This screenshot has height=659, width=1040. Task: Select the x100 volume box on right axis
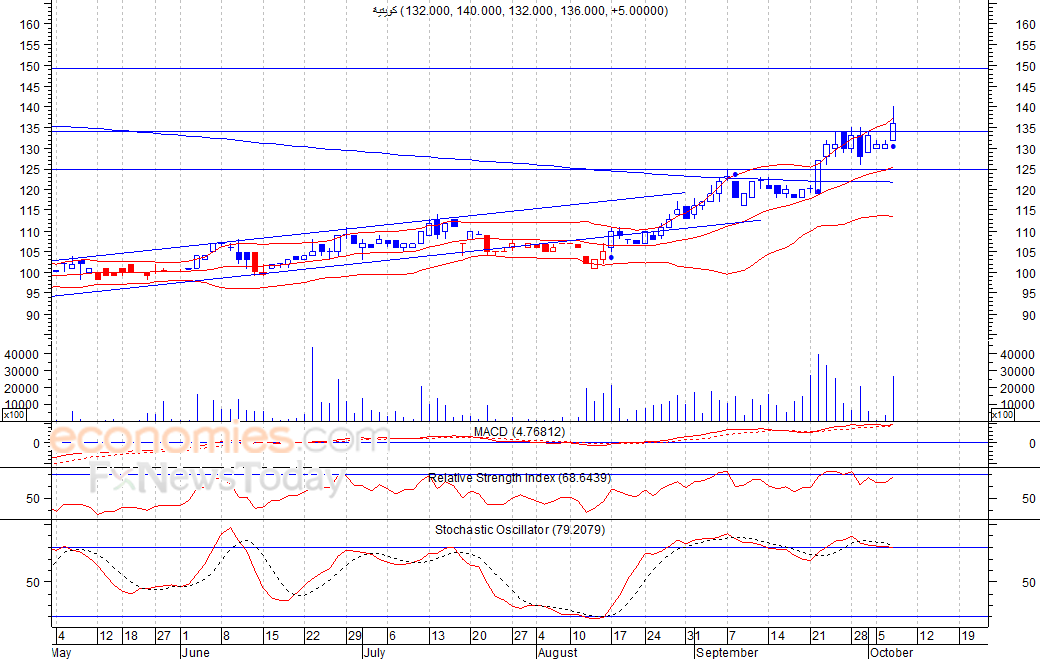pyautogui.click(x=1002, y=415)
